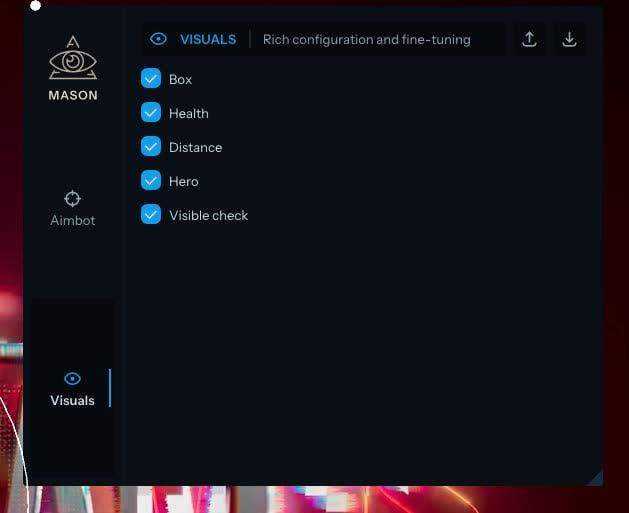Click the resize grip at window corner

coord(596,478)
